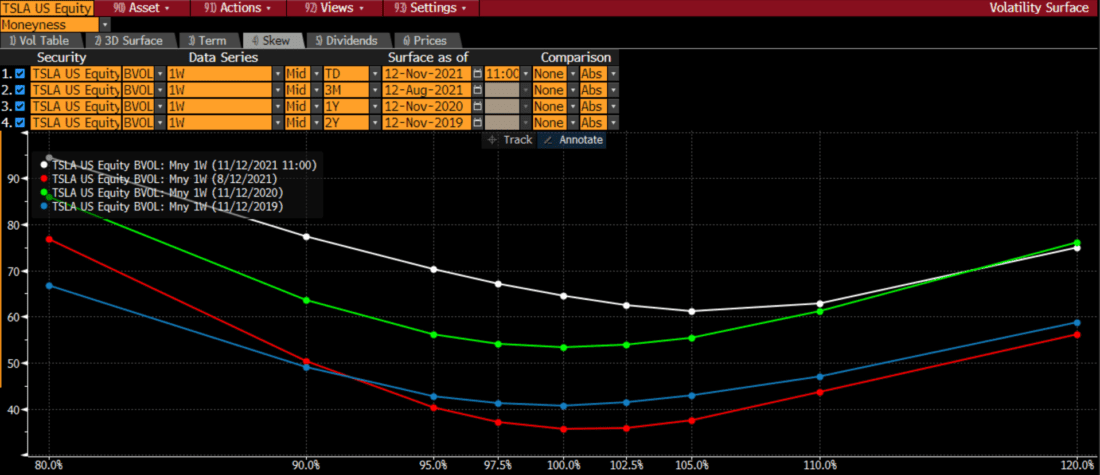Click the Security column header

(x=62, y=58)
